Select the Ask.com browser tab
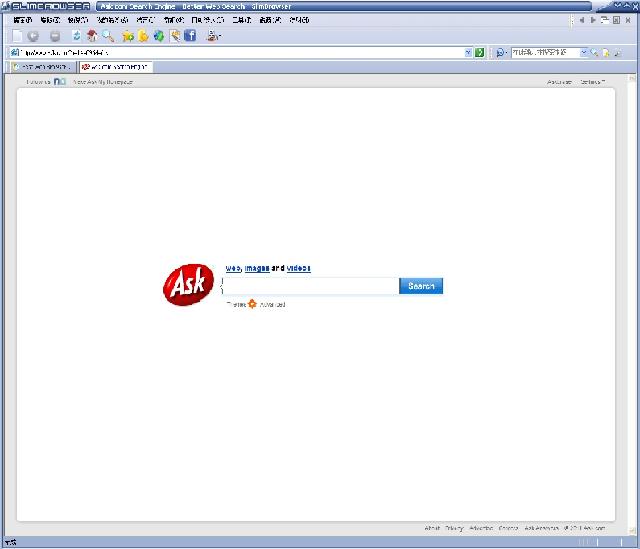Screen dimensions: 640x549 115,67
